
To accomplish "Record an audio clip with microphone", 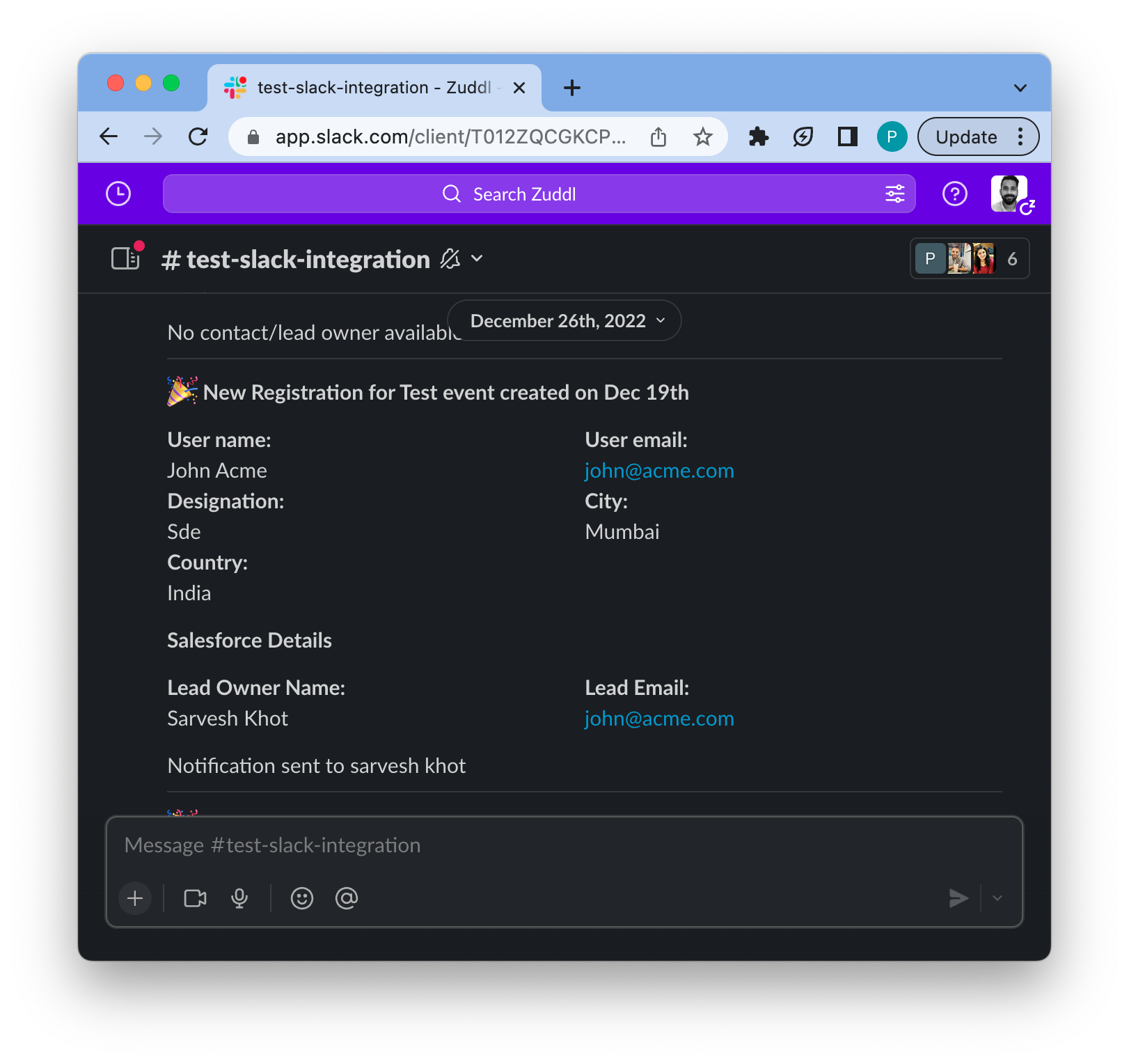I will tap(239, 898).
